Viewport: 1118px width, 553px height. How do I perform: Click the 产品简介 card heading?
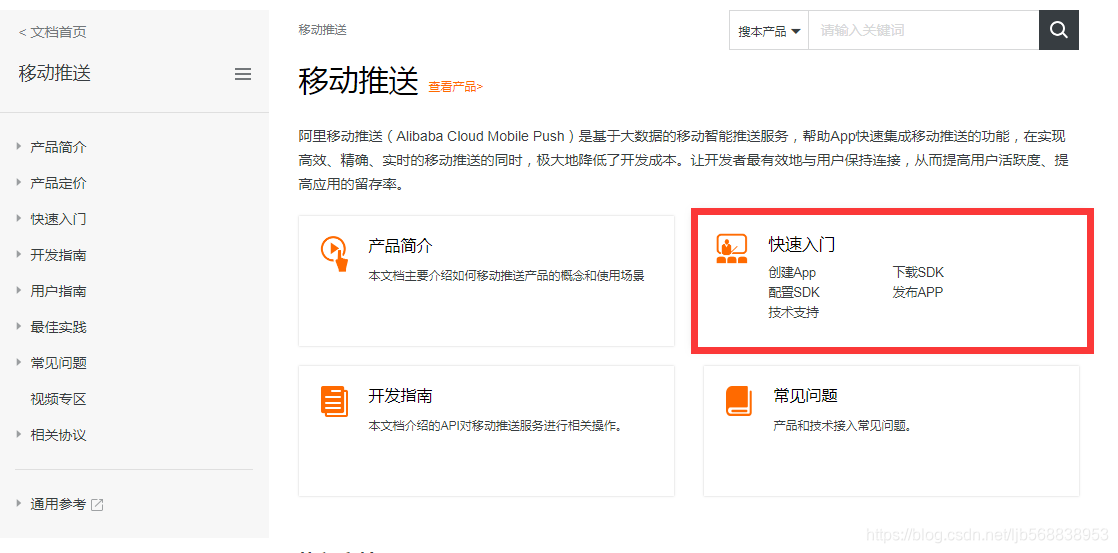tap(400, 247)
